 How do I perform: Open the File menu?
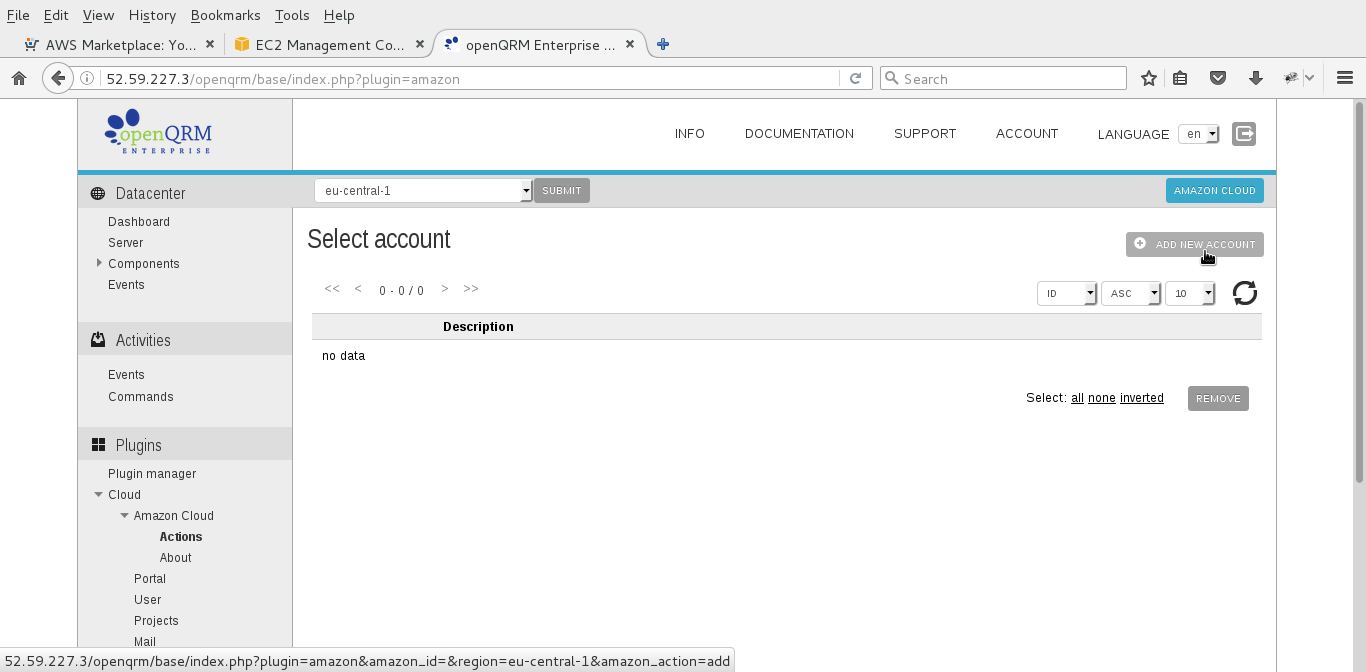[x=18, y=15]
